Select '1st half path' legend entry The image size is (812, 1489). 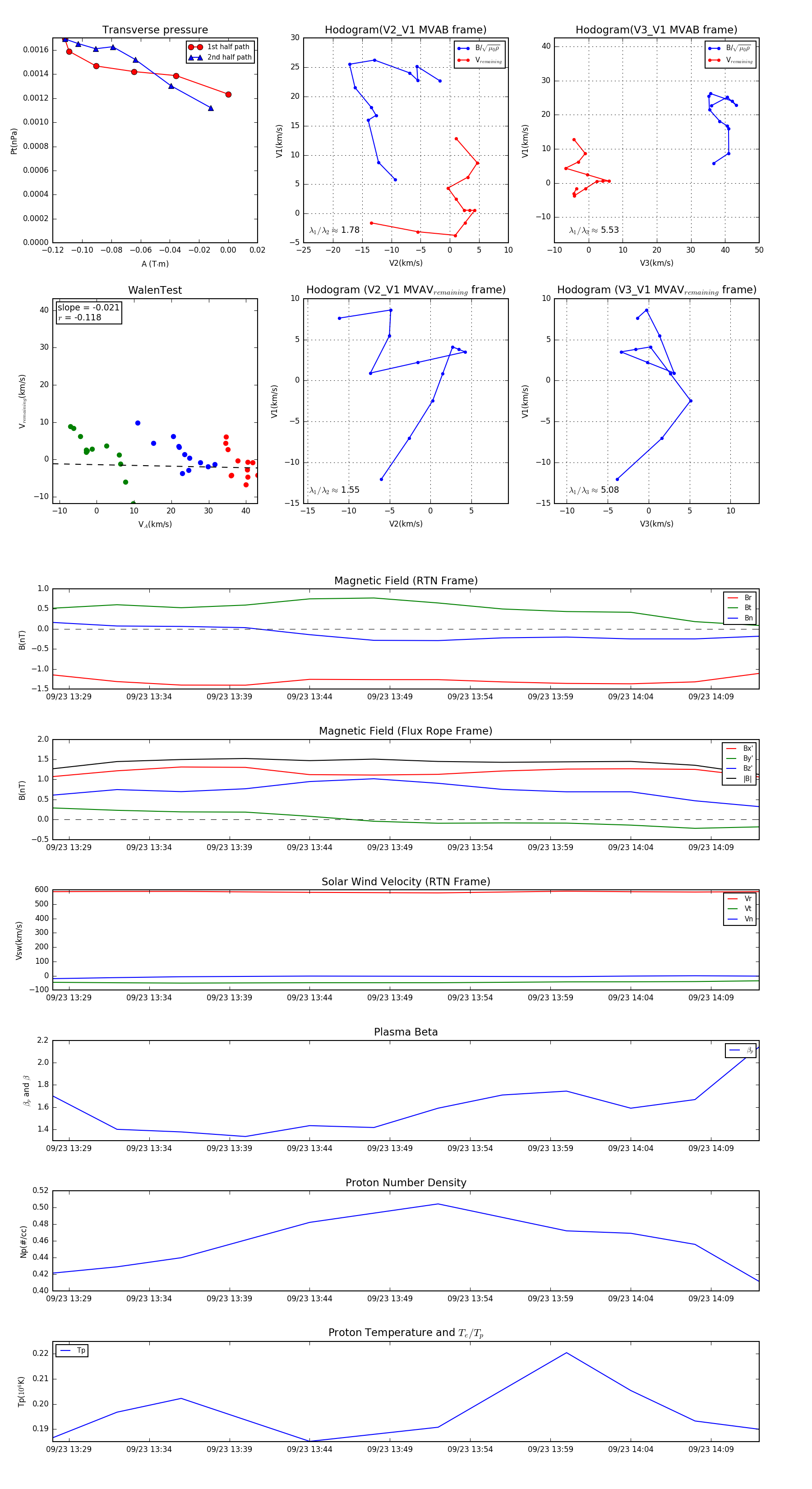tap(220, 47)
